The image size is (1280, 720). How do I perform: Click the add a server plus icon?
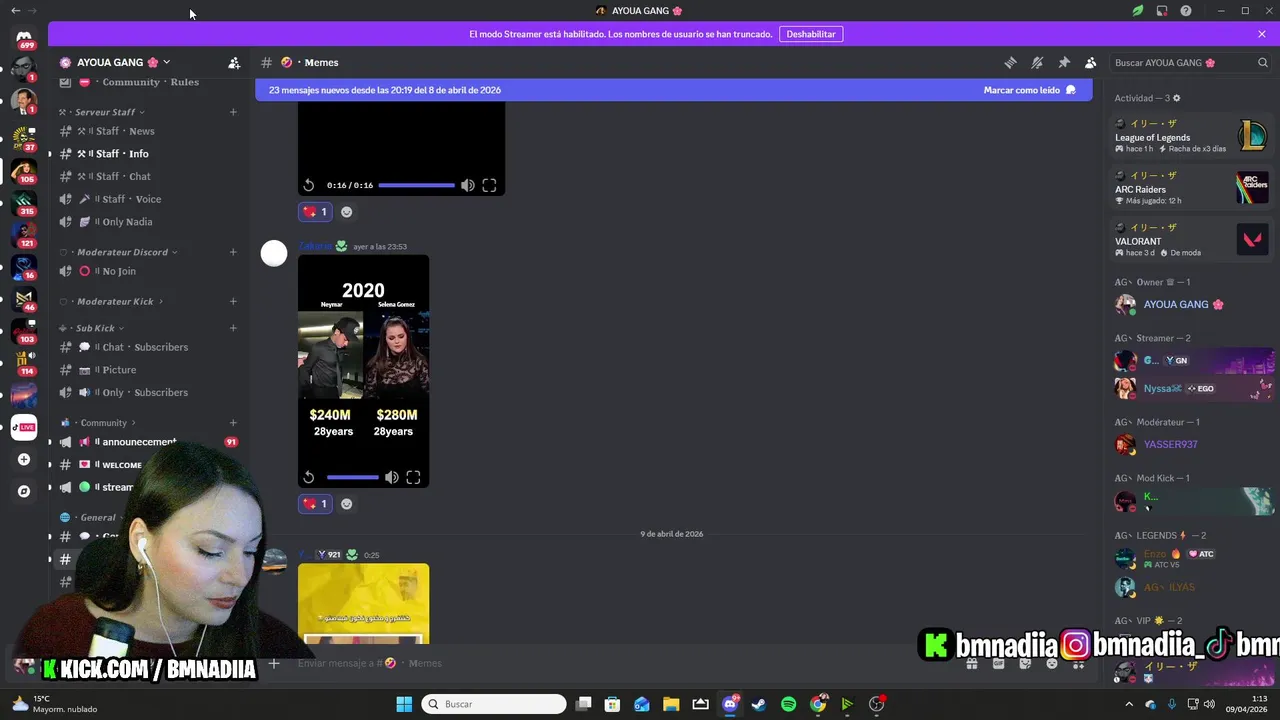pos(24,460)
